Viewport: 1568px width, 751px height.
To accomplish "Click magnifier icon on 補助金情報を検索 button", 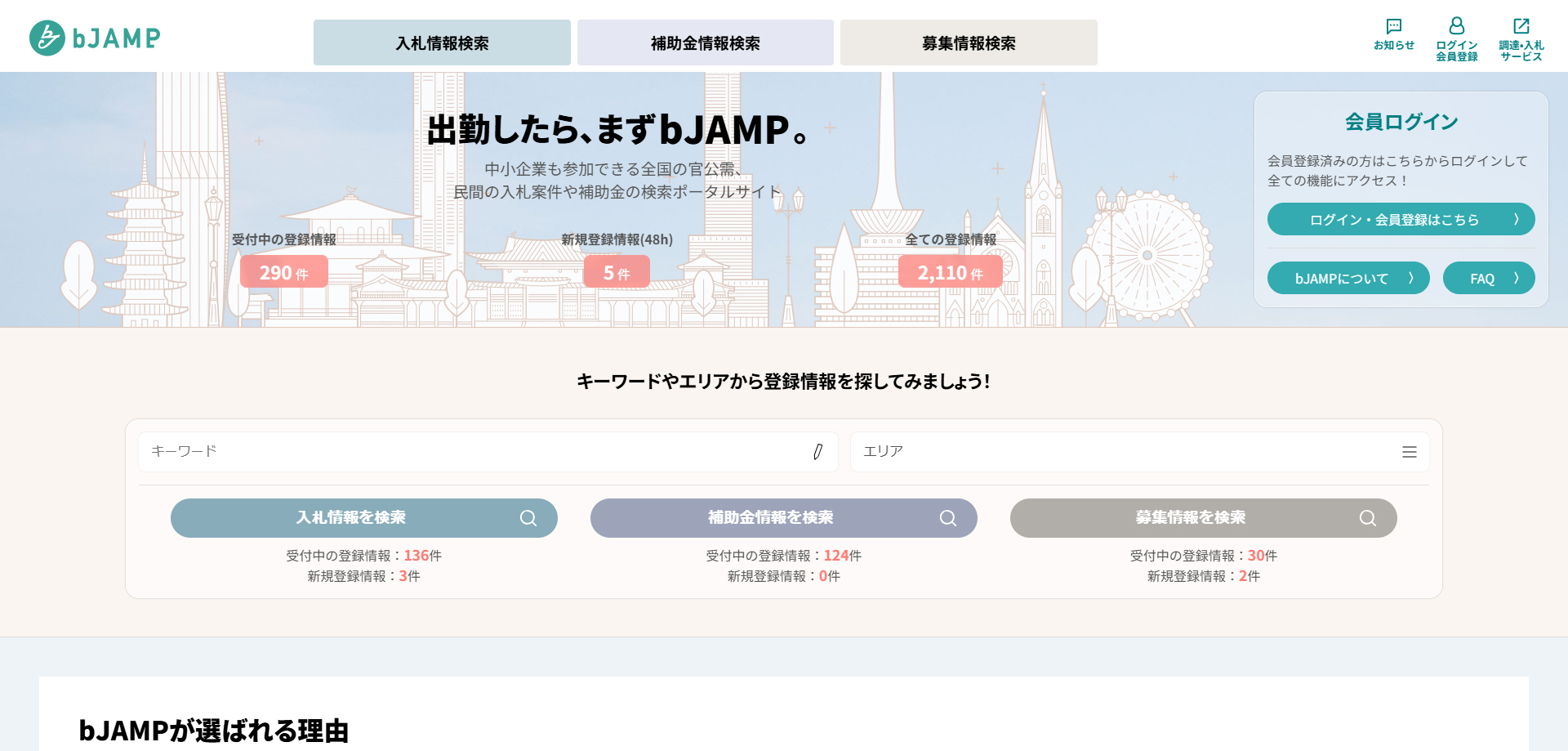I will point(948,518).
